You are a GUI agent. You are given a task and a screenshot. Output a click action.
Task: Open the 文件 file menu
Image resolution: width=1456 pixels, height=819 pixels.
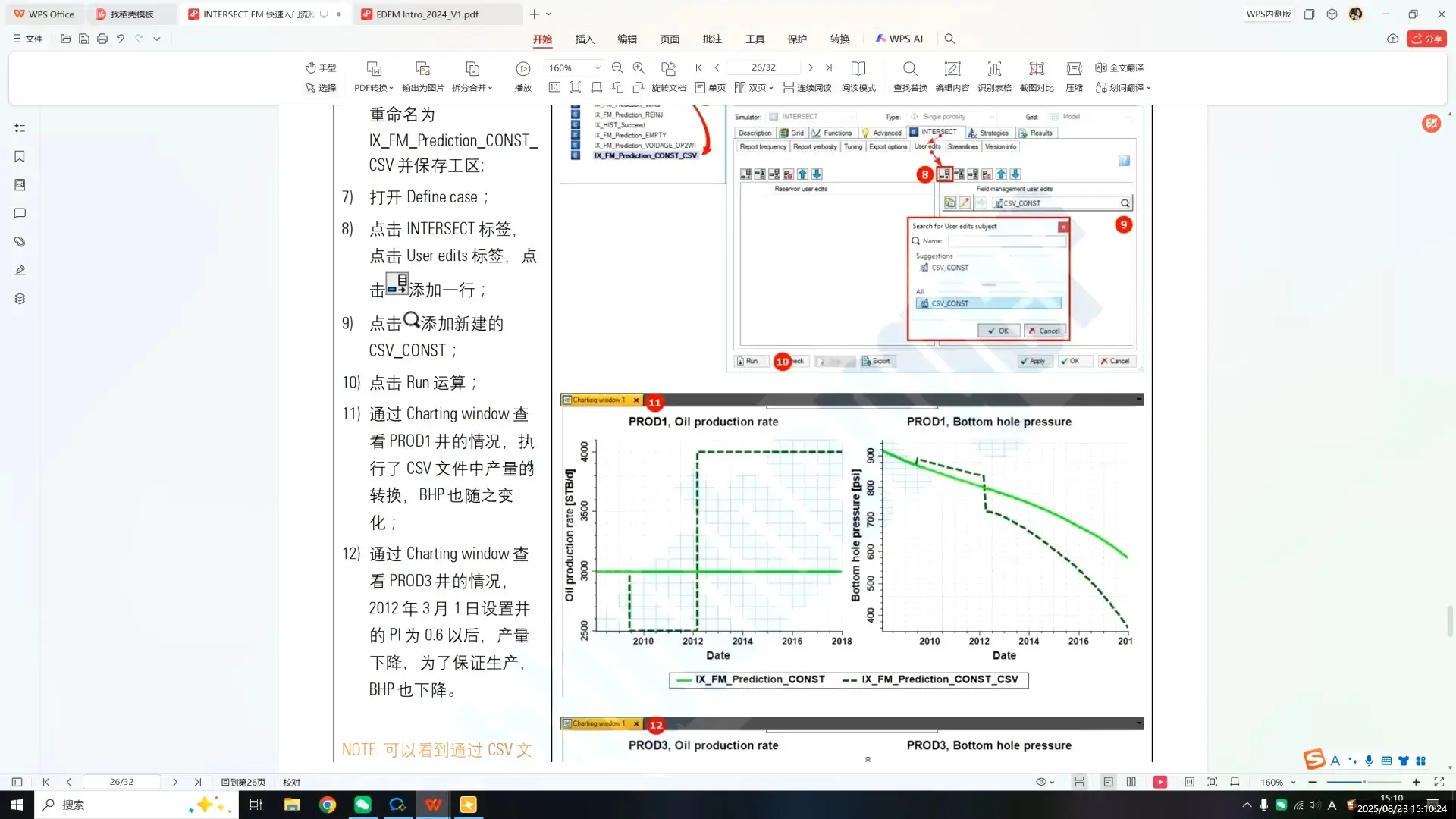click(x=28, y=39)
